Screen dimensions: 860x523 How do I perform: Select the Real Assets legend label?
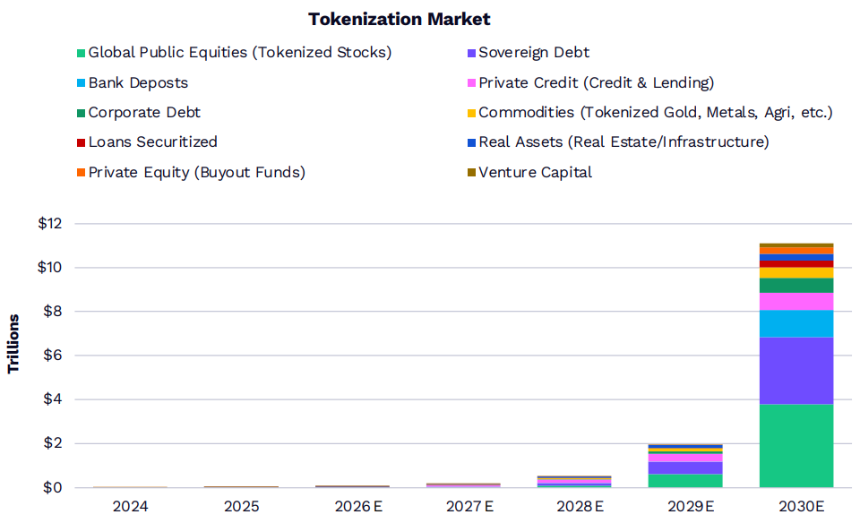pyautogui.click(x=623, y=142)
